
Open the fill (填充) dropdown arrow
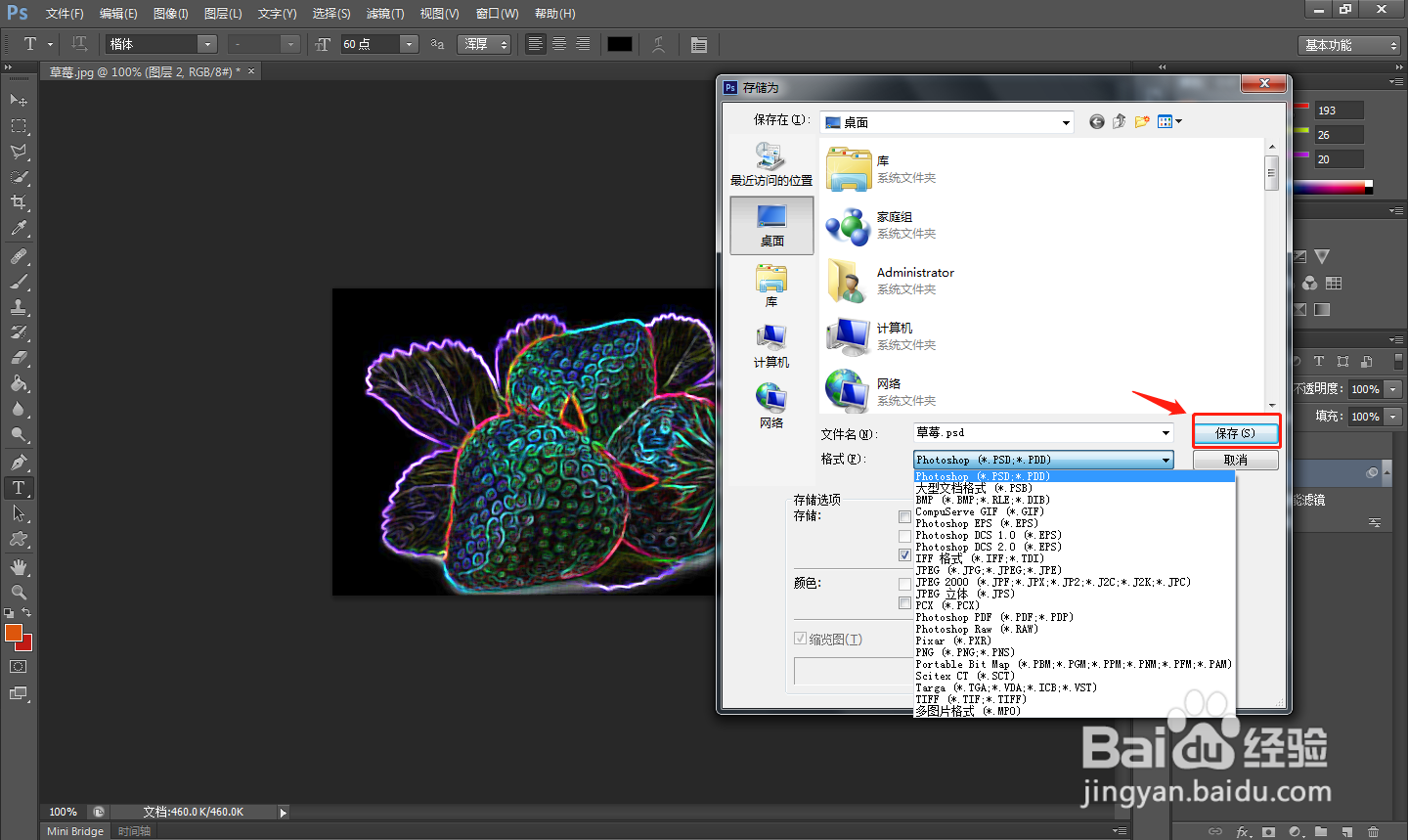point(1393,416)
